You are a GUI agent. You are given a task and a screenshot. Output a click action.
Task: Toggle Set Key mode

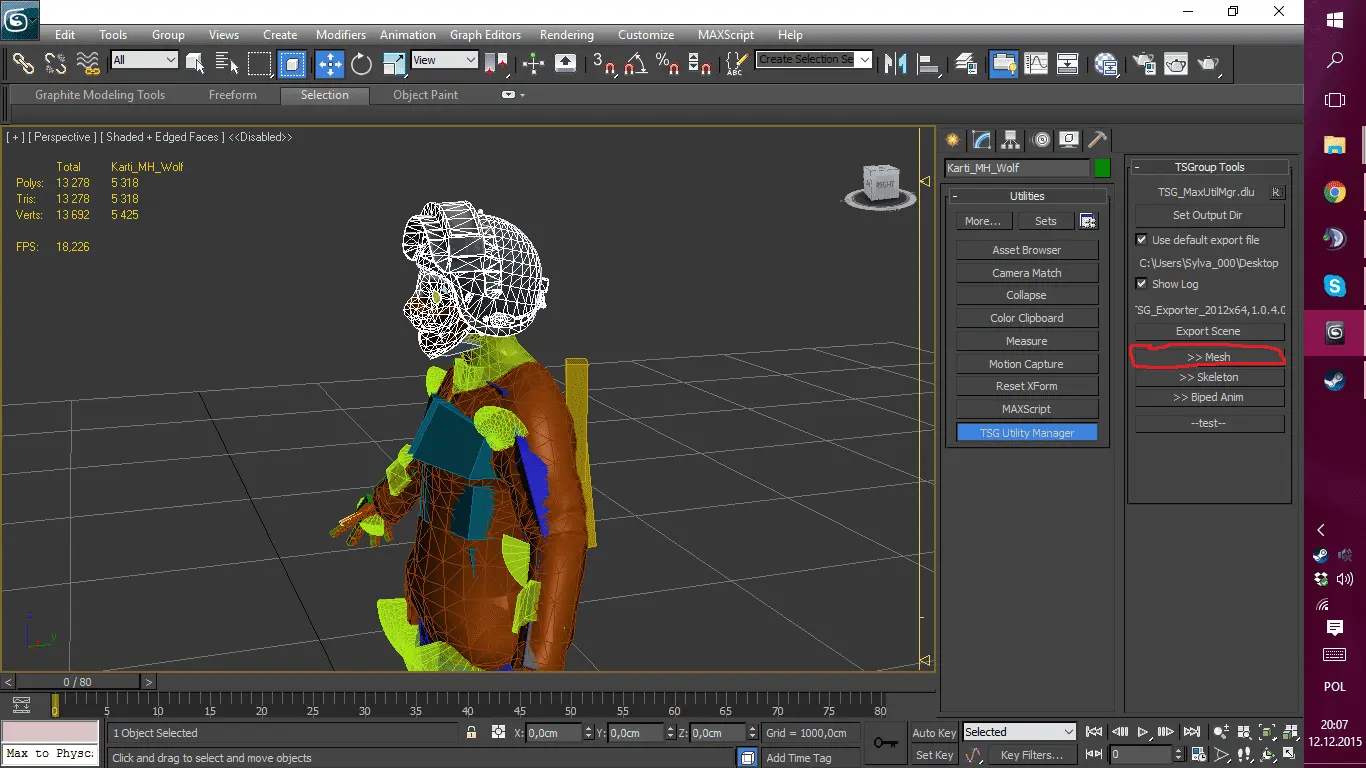point(934,755)
